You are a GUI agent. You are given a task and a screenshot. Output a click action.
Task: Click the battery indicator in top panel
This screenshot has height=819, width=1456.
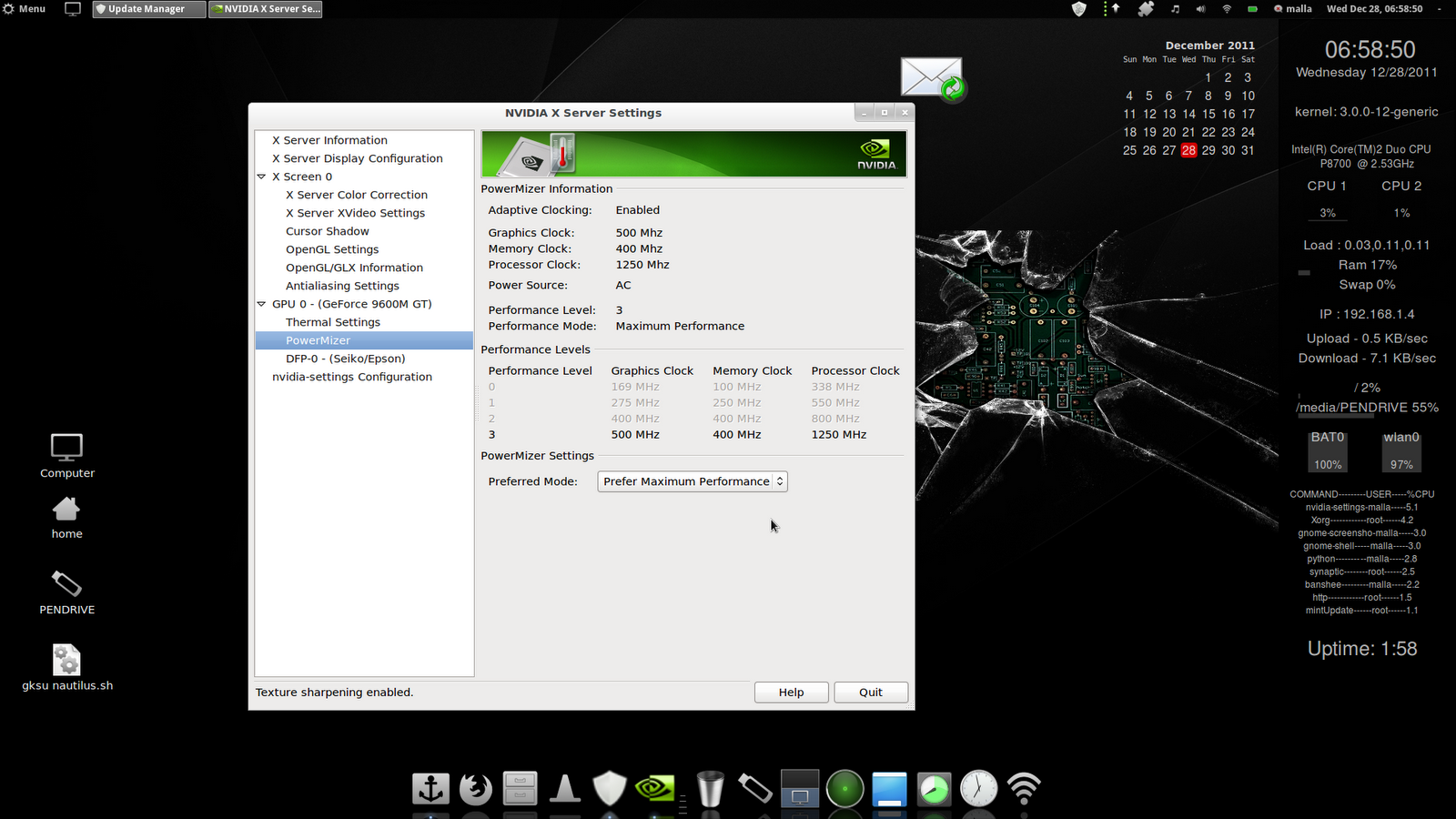click(x=1252, y=8)
